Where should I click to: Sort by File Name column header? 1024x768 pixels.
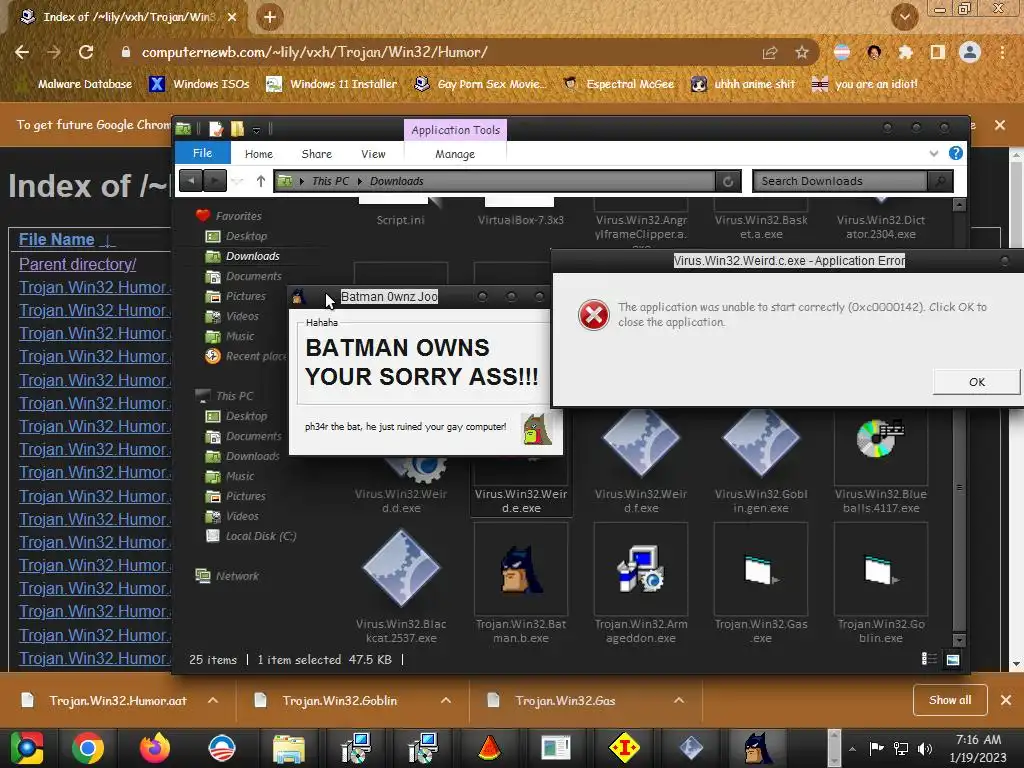coord(57,240)
